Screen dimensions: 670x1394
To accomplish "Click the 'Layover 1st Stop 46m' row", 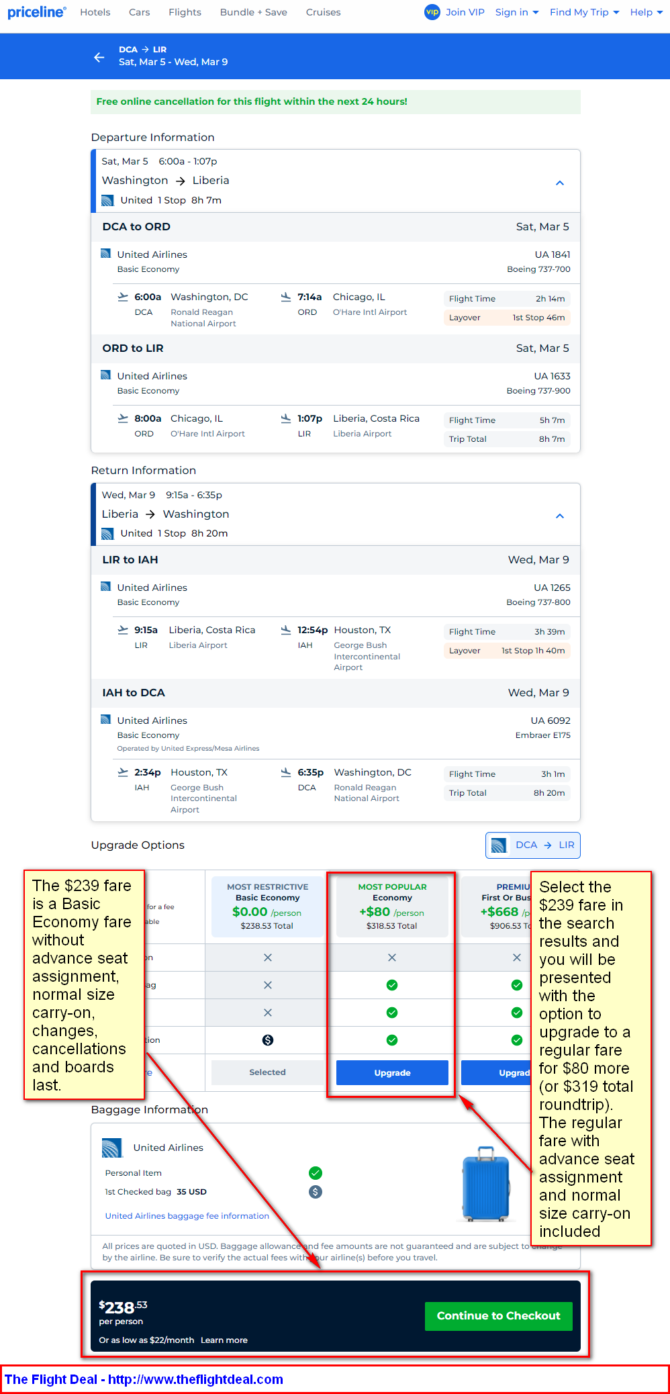I will pyautogui.click(x=507, y=317).
